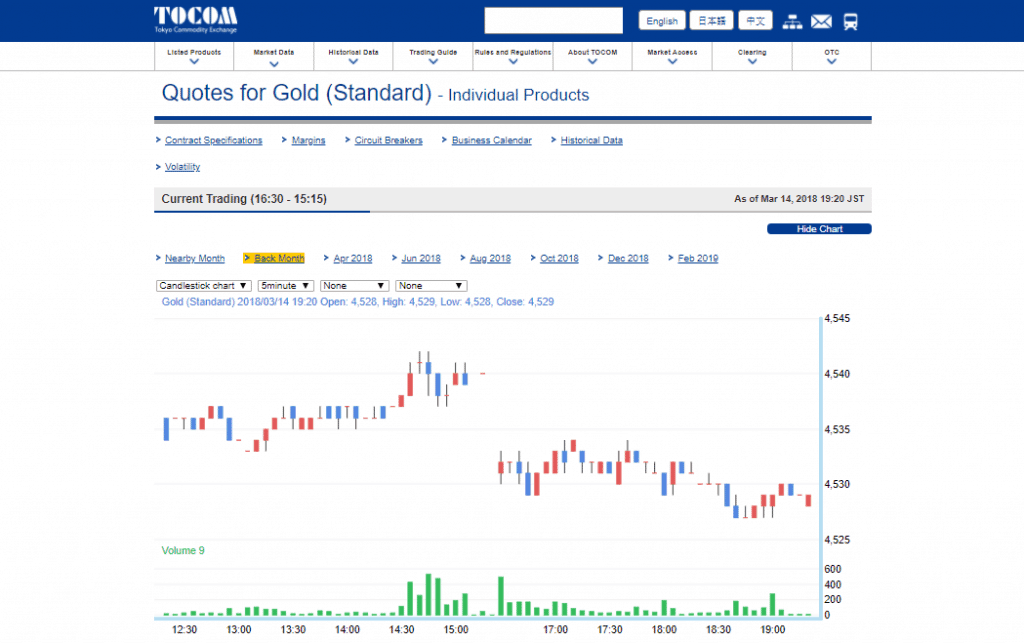This screenshot has height=643, width=1024.
Task: Click the 4,540 price axis label
Action: 837,374
